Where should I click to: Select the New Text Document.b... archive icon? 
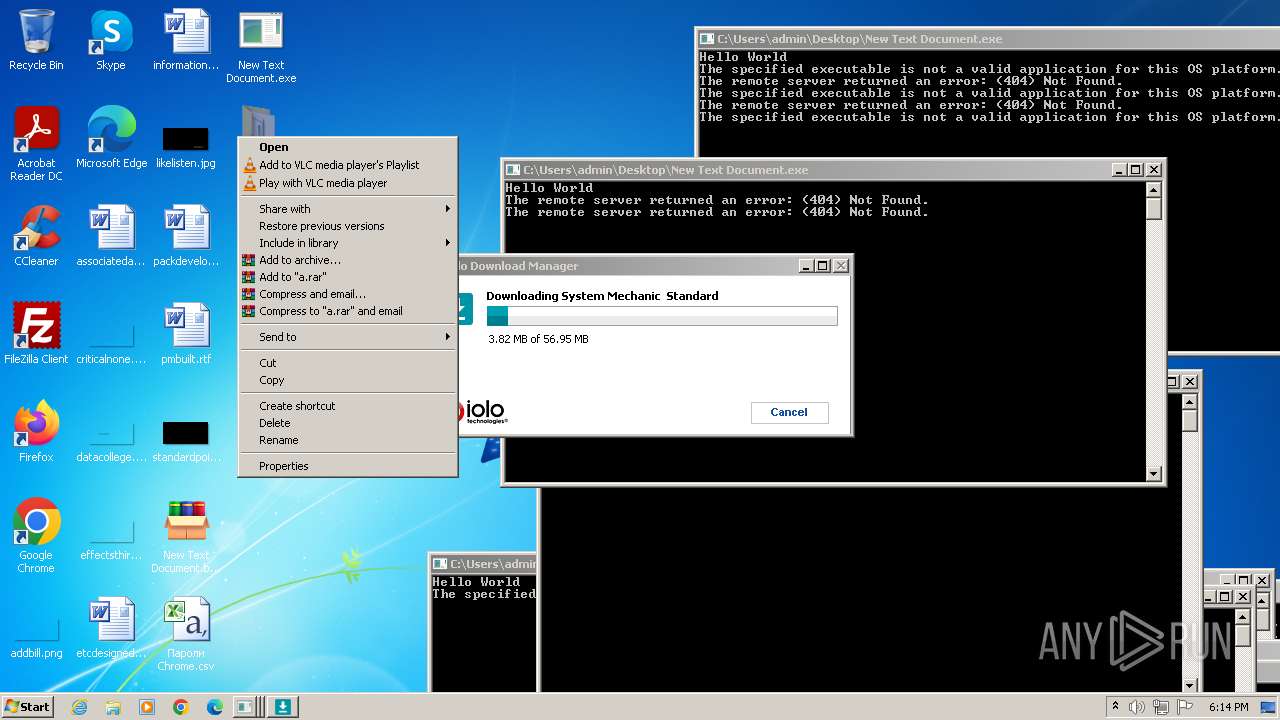(186, 536)
